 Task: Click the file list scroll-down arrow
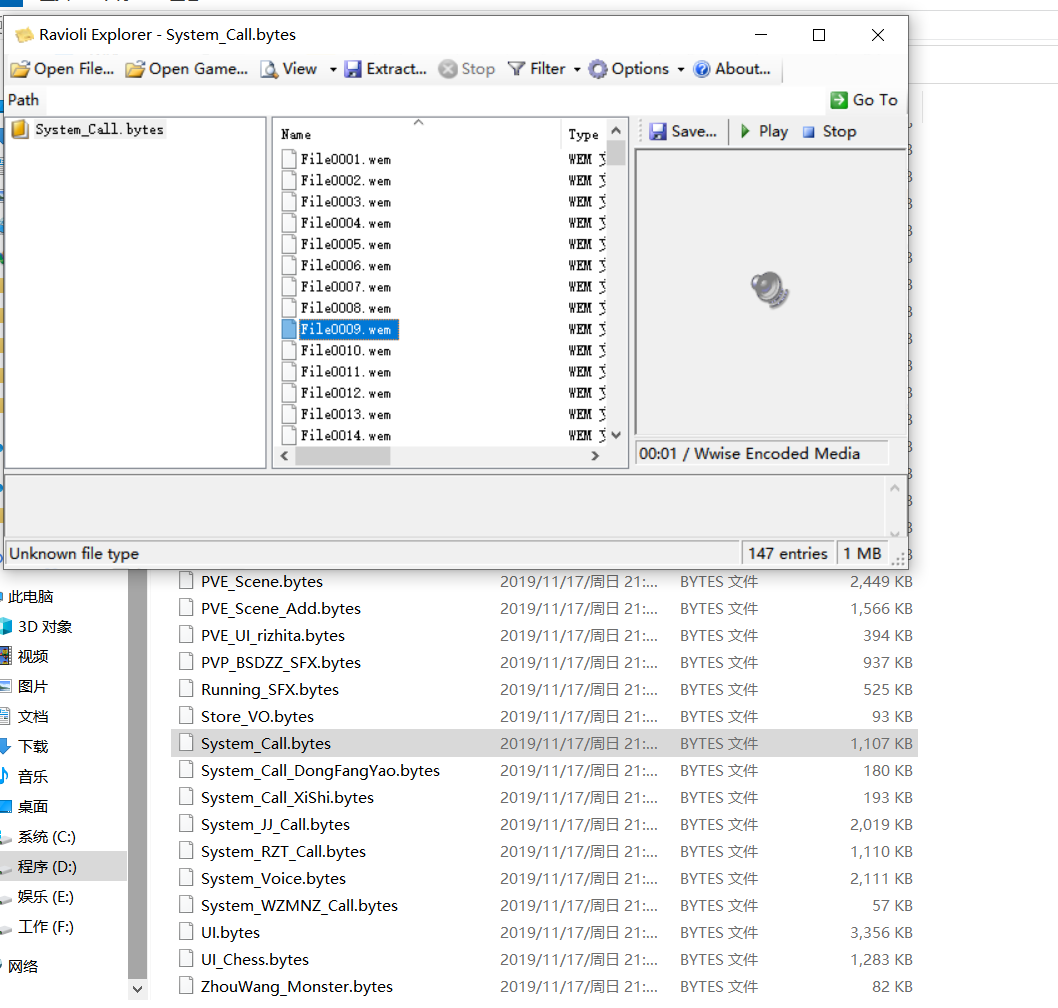click(616, 435)
